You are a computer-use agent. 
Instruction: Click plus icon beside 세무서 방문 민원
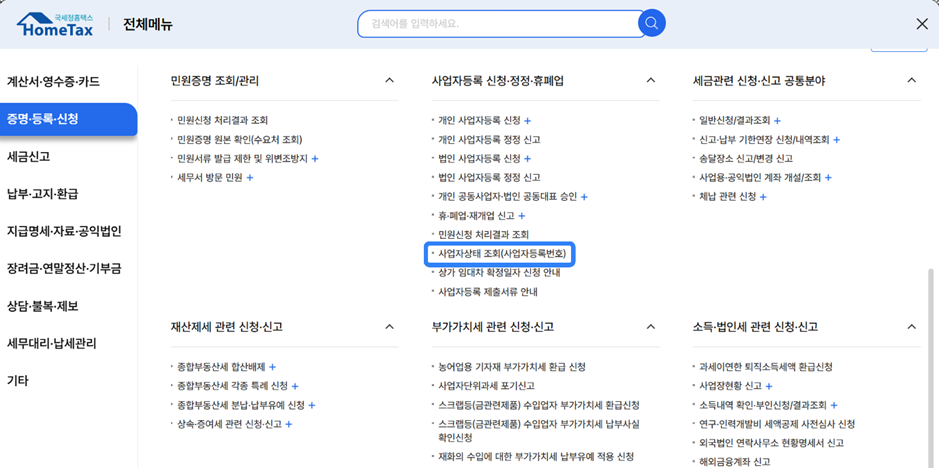click(250, 178)
